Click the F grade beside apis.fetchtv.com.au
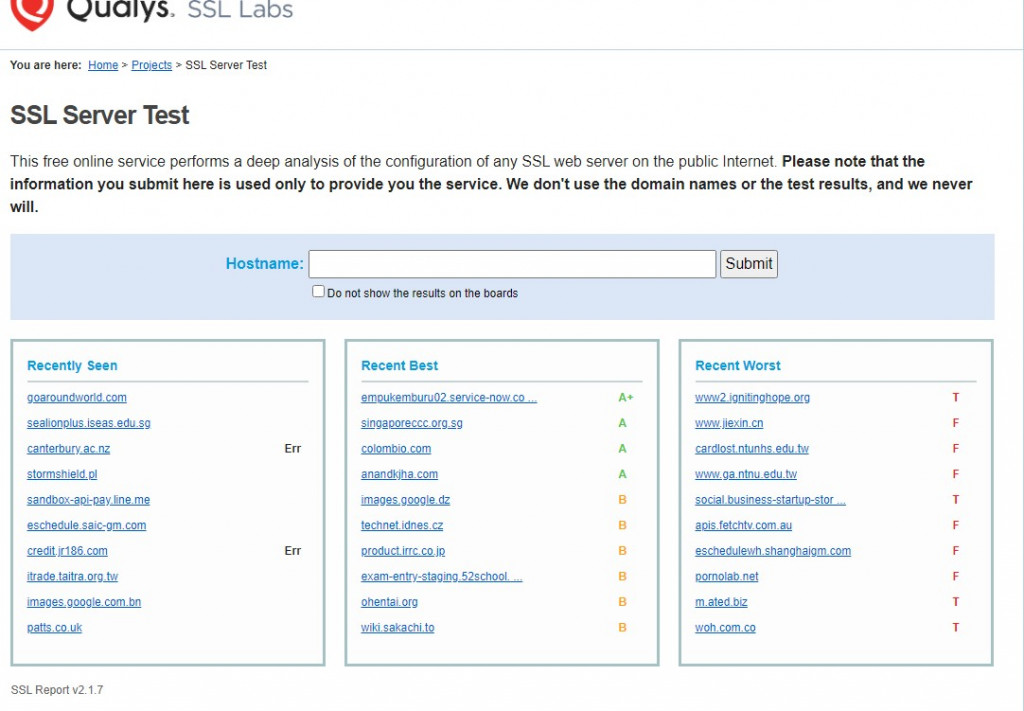Viewport: 1024px width, 711px height. [x=955, y=525]
